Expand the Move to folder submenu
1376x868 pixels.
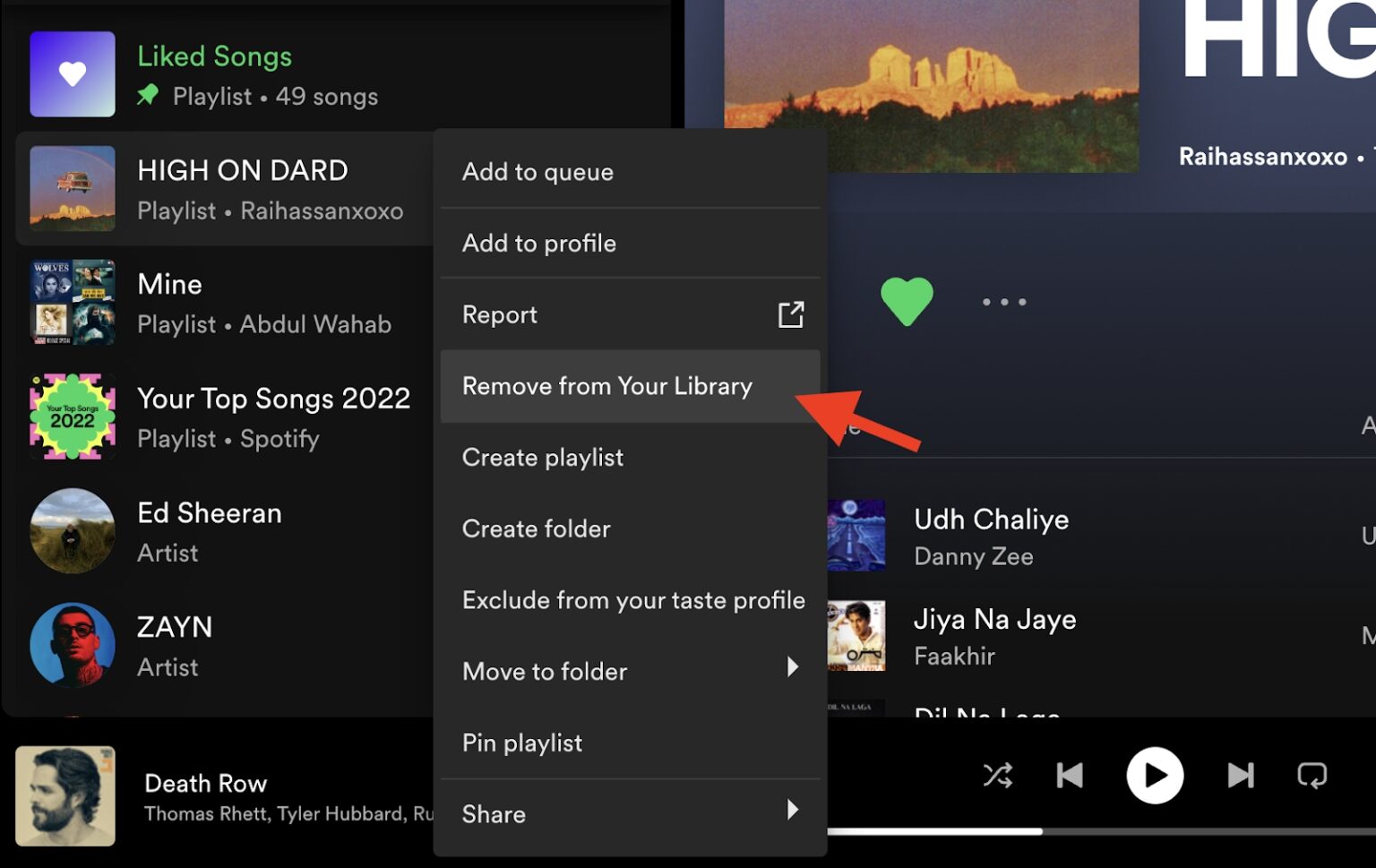click(x=794, y=667)
